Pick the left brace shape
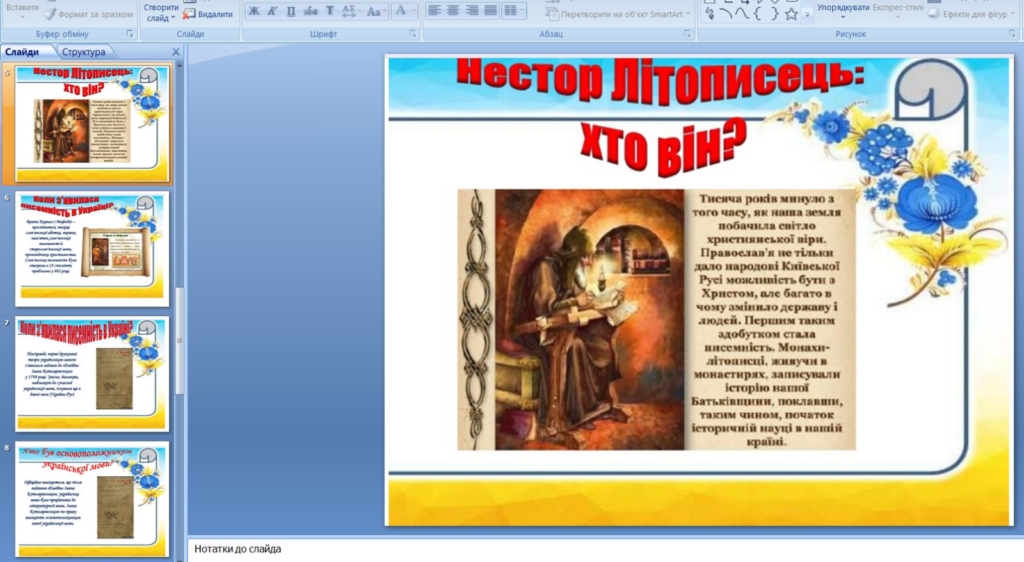The image size is (1024, 562). point(759,14)
